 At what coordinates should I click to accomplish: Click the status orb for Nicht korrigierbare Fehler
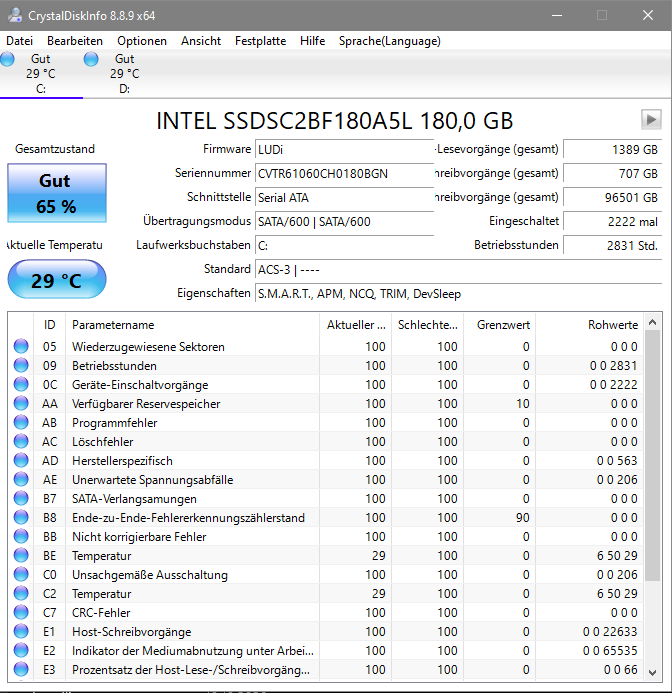coord(21,537)
